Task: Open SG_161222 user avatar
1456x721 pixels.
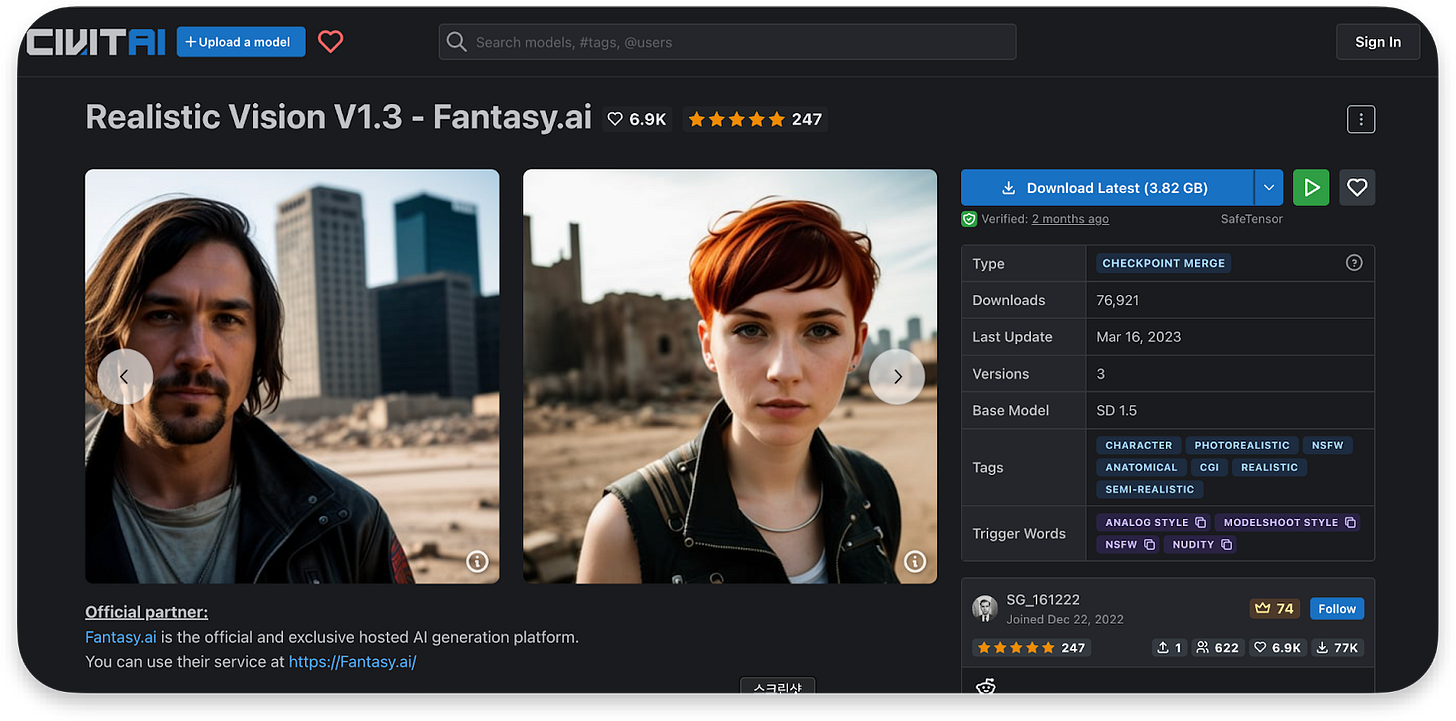Action: point(985,608)
